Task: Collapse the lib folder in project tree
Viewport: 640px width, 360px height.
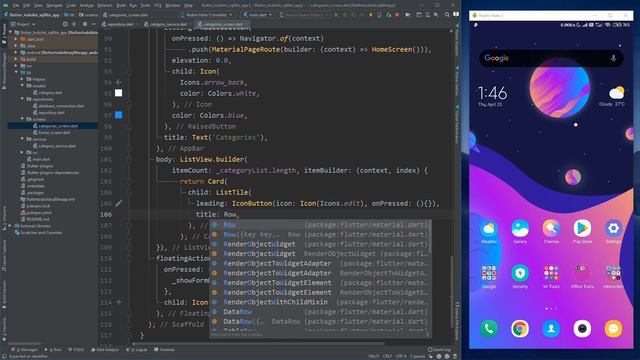Action: [16, 72]
